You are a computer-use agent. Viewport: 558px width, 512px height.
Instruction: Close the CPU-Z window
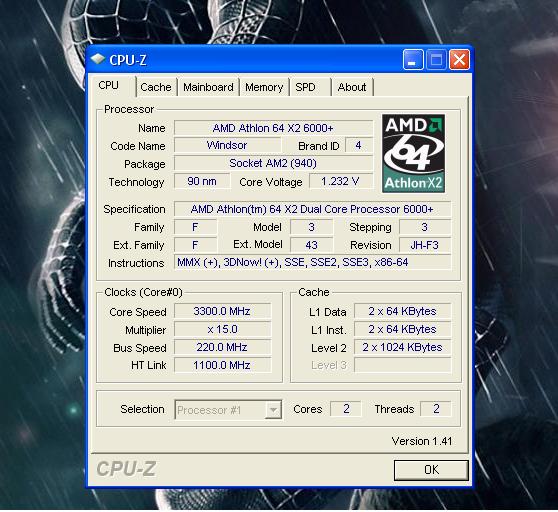tap(459, 59)
